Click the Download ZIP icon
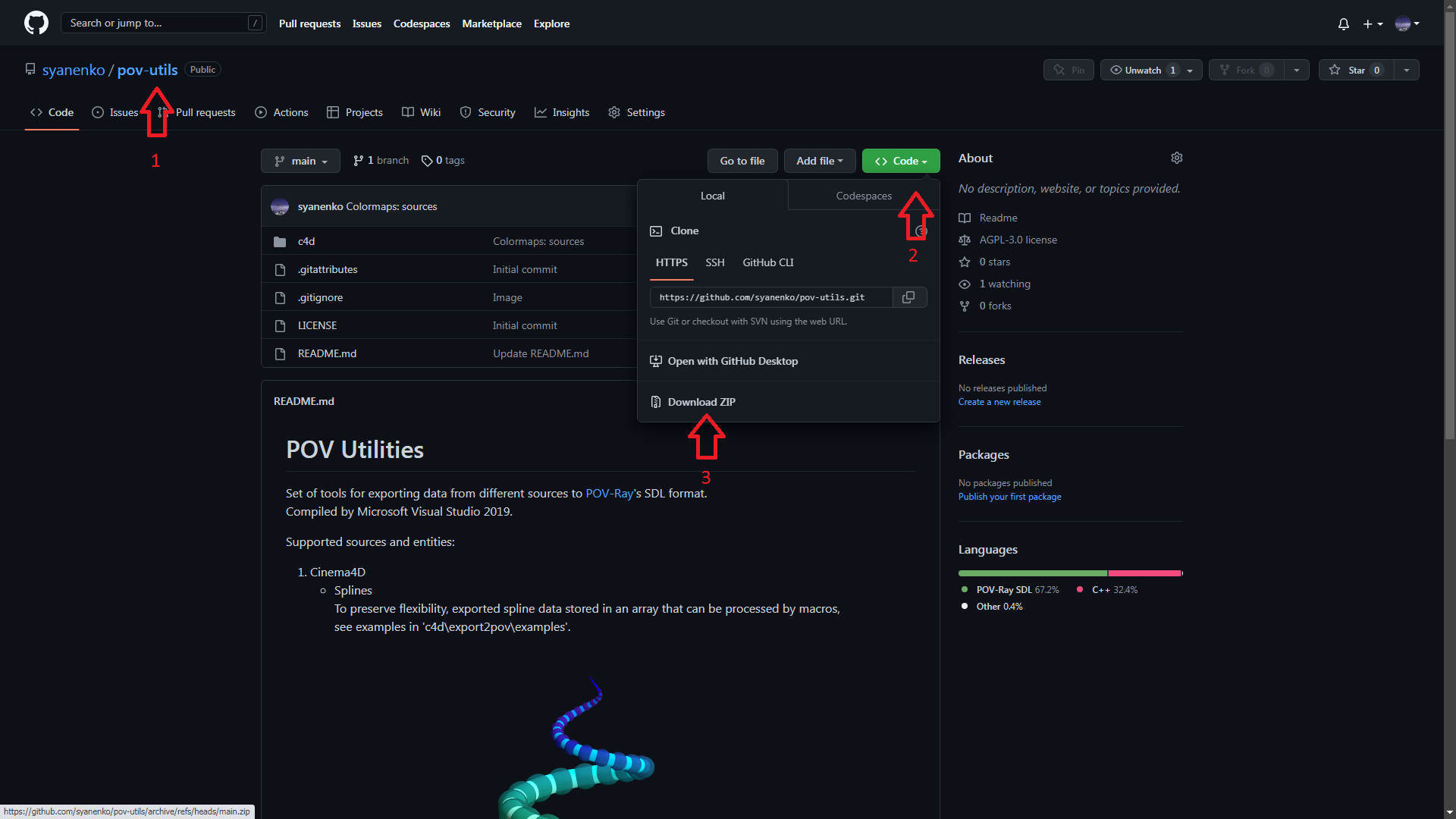Image resolution: width=1456 pixels, height=819 pixels. pos(656,402)
